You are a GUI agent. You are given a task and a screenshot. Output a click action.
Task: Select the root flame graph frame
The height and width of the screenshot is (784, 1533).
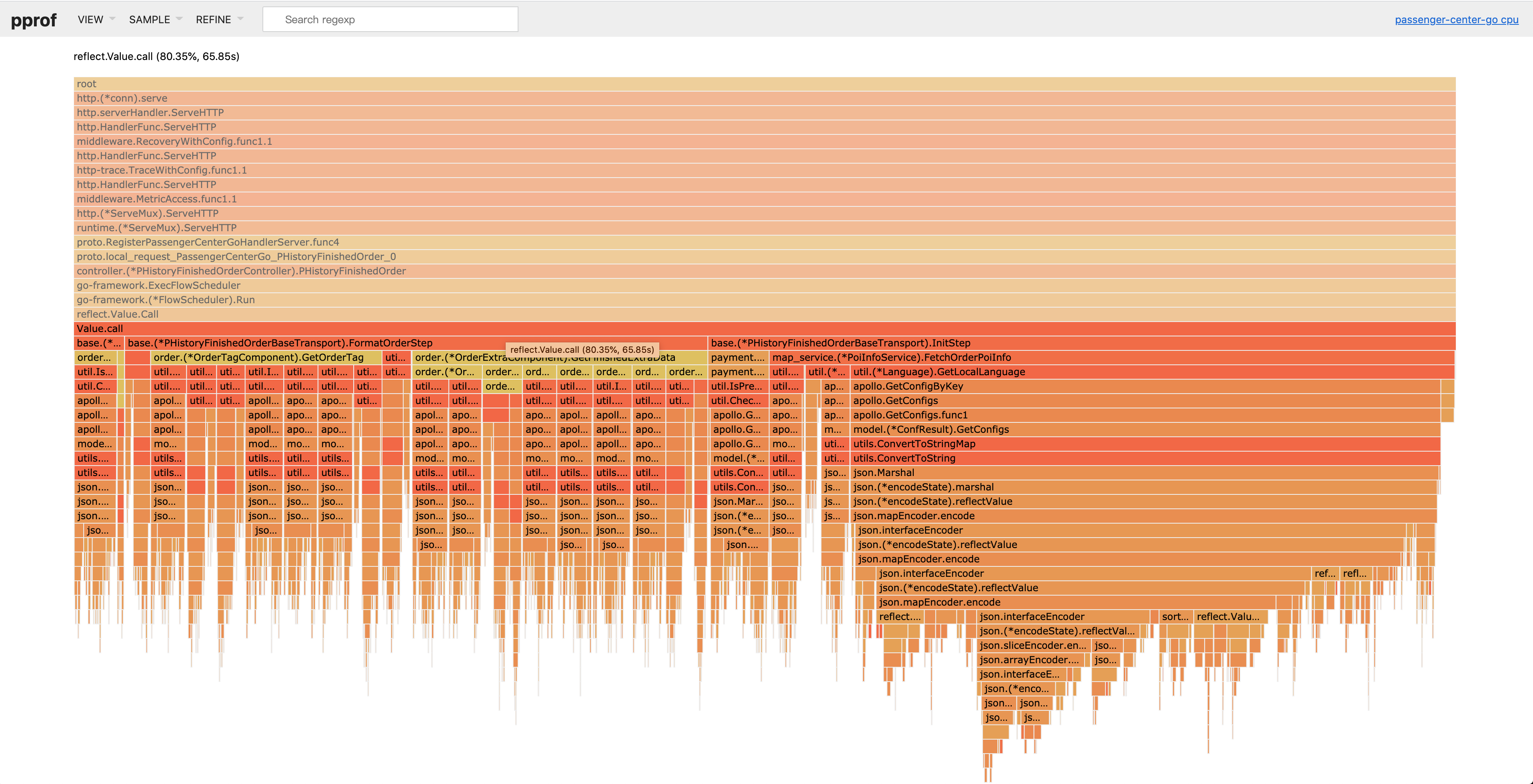pyautogui.click(x=764, y=84)
